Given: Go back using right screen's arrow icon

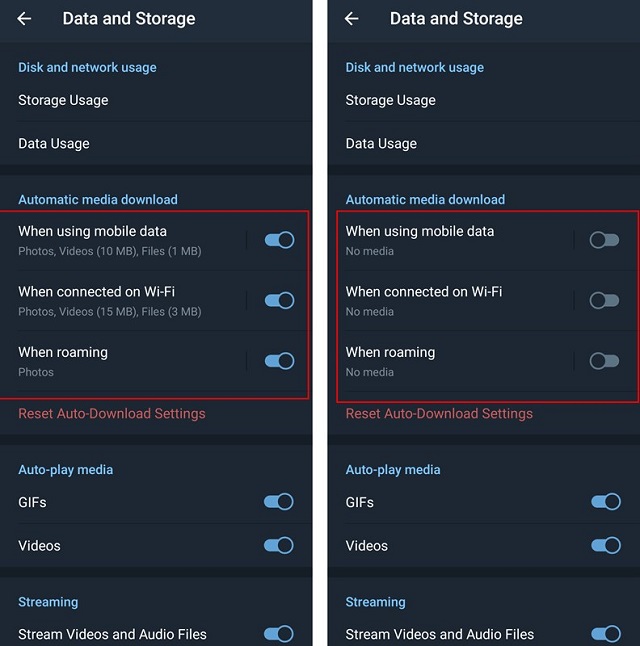Looking at the screenshot, I should (x=352, y=19).
